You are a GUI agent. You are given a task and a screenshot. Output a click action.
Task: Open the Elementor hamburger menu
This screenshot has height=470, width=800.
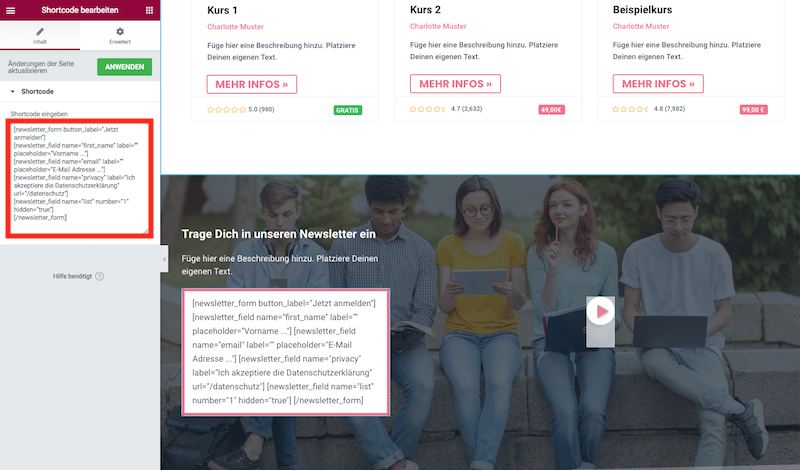click(10, 10)
